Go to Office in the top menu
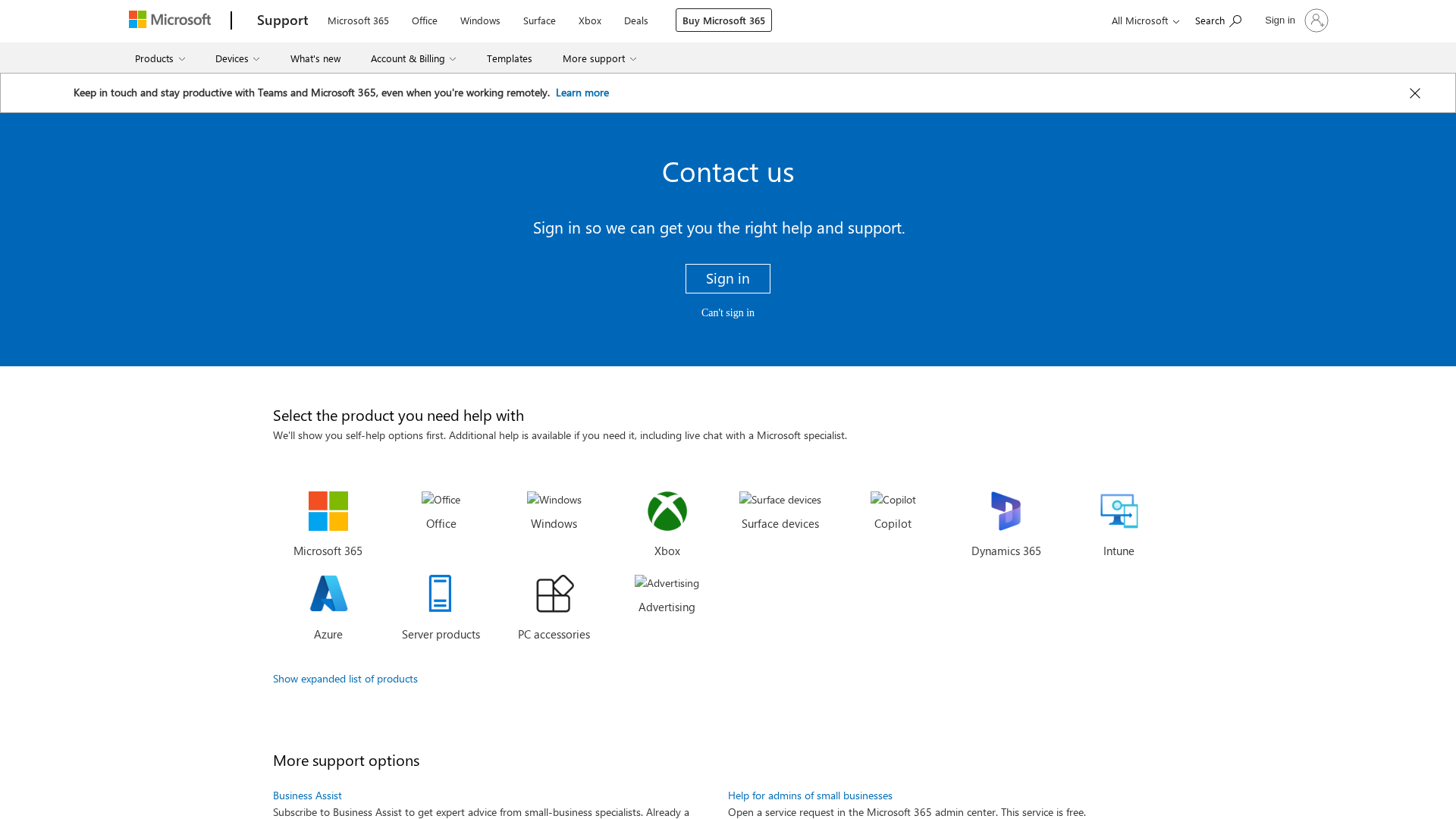The width and height of the screenshot is (1456, 819). (425, 20)
